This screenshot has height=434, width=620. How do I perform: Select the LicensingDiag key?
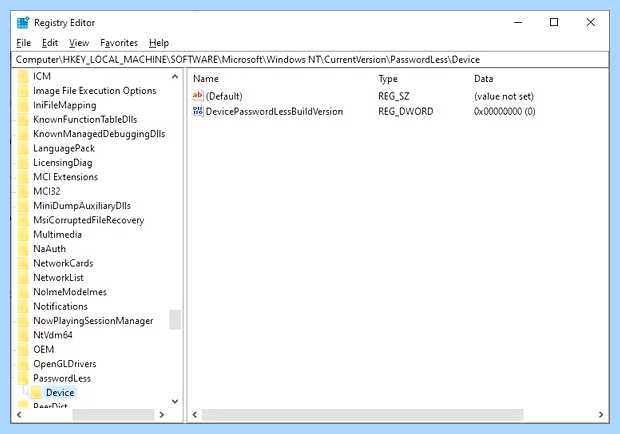(62, 162)
